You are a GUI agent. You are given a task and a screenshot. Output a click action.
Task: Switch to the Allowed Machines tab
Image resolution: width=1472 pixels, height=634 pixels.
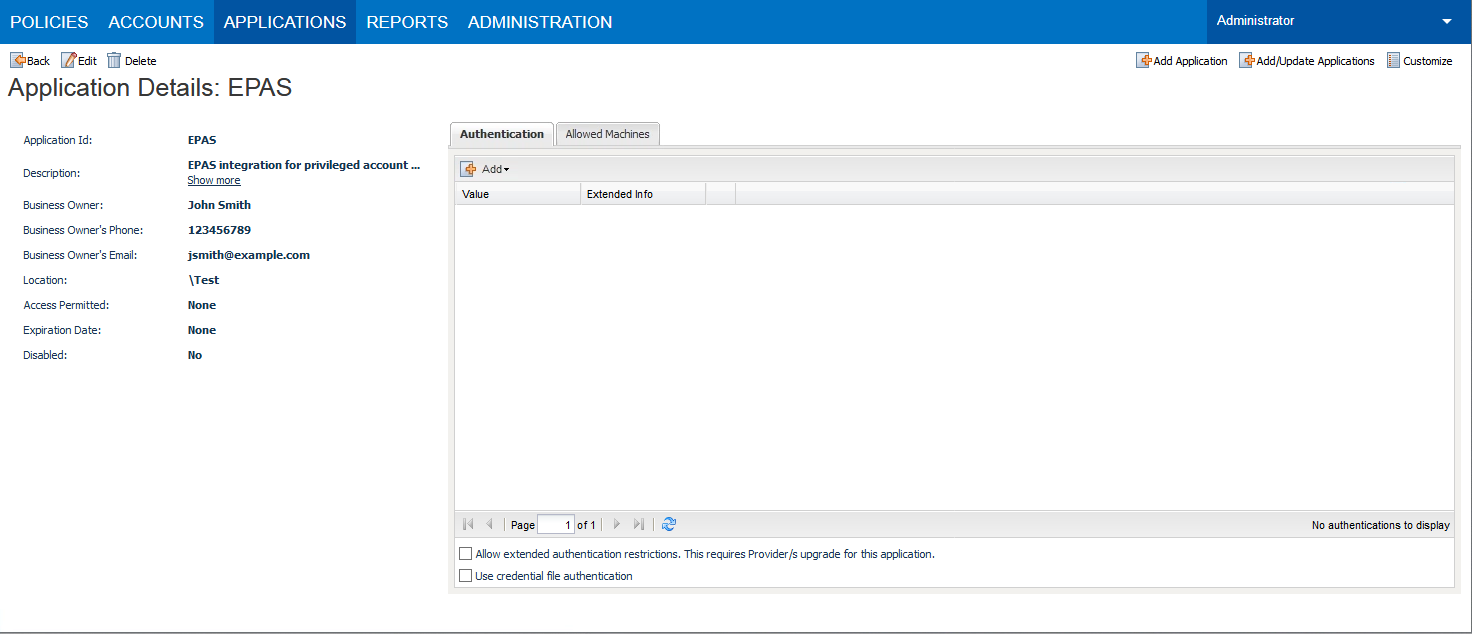click(x=607, y=133)
